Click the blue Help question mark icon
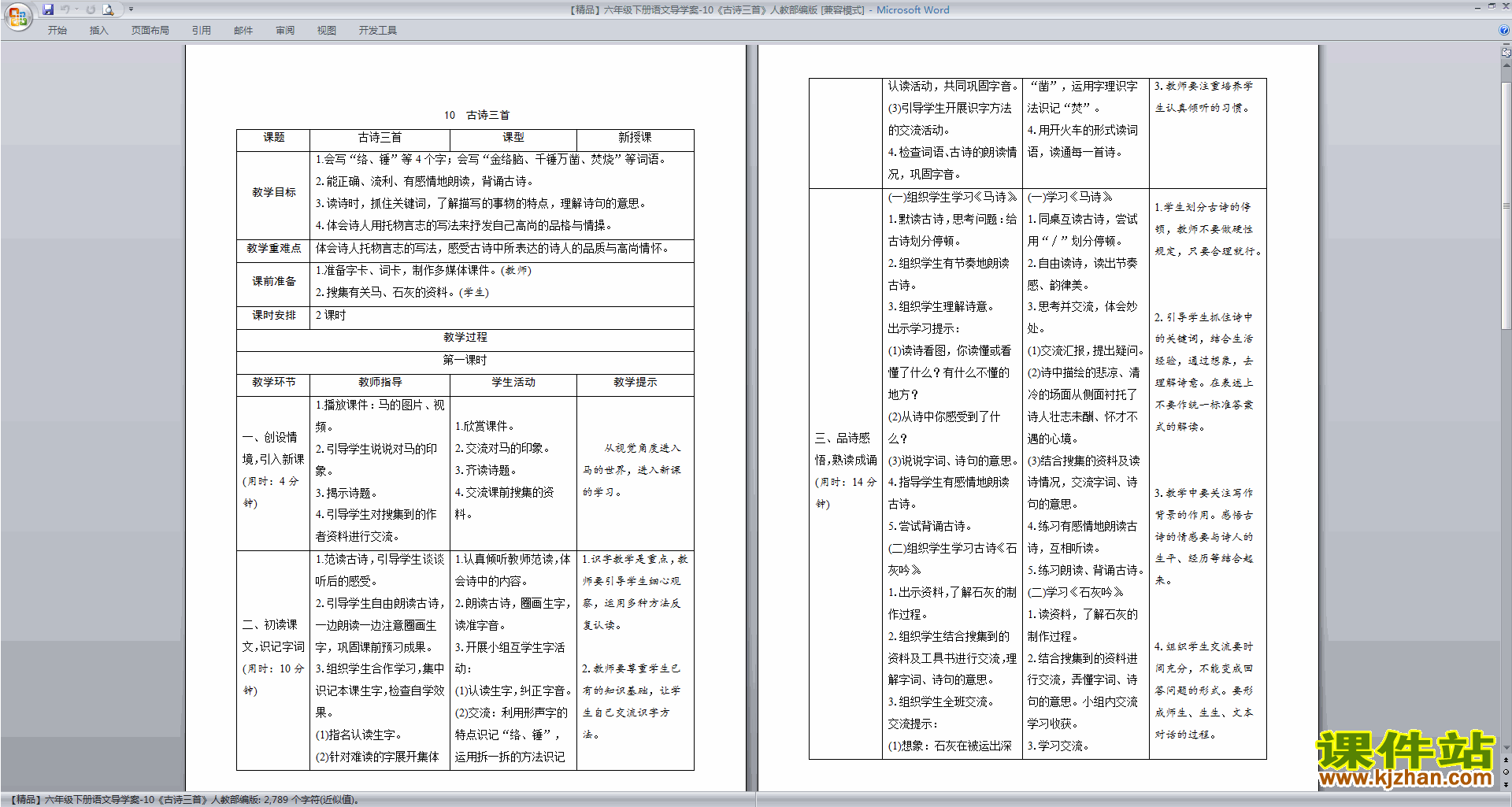This screenshot has width=1512, height=807. tap(1504, 30)
